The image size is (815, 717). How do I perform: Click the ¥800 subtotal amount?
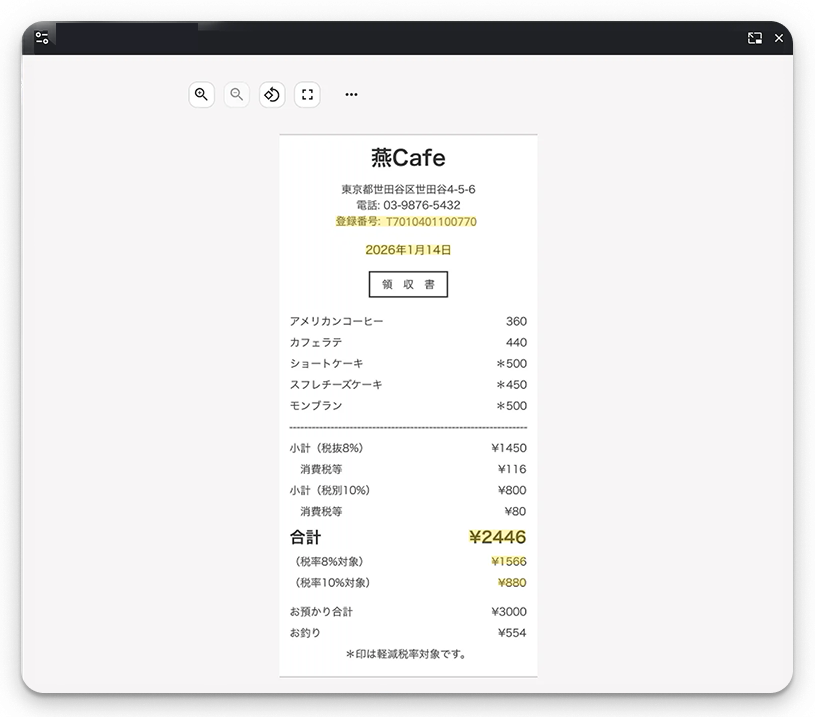[x=512, y=490]
